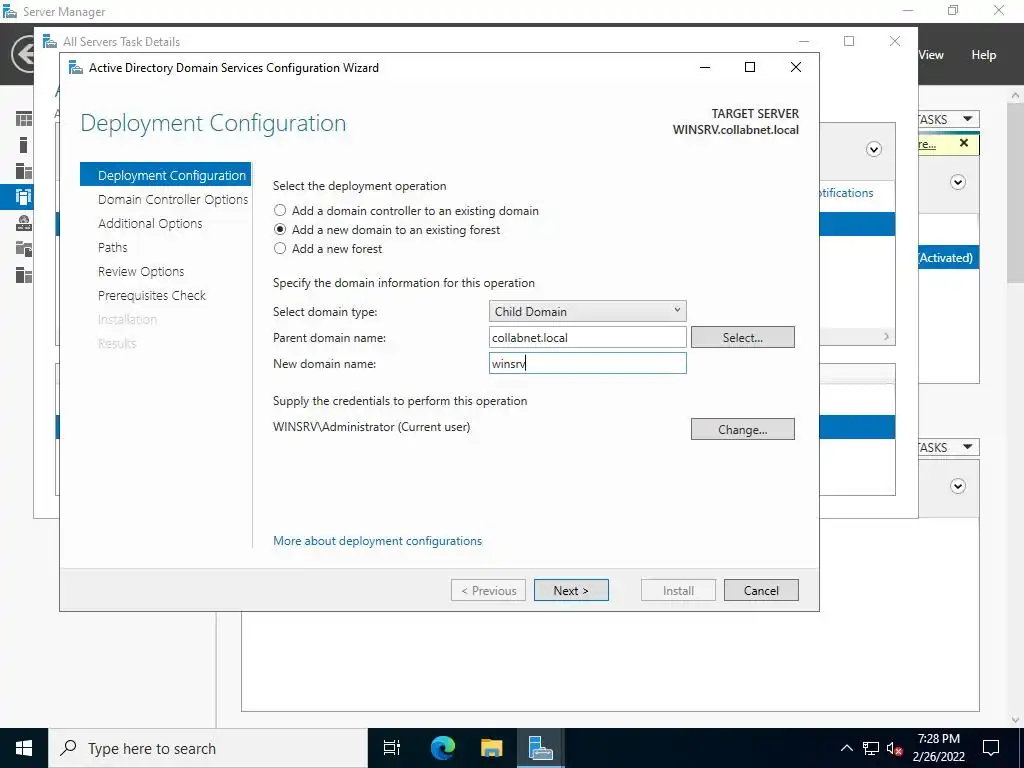1024x768 pixels.
Task: Click Server Manager taskbar icon
Action: tap(541, 748)
